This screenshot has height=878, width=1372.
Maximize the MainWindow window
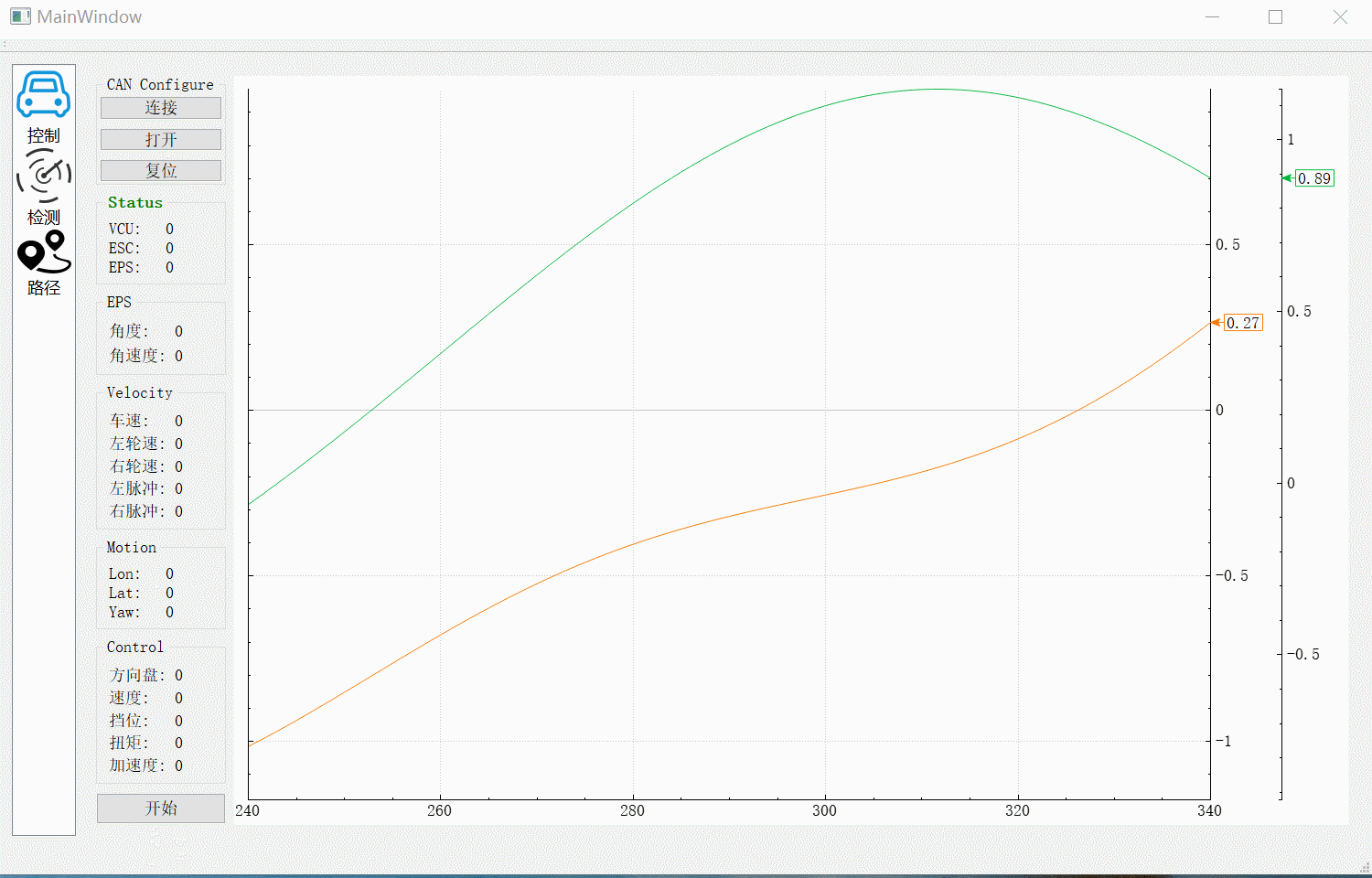[1276, 16]
